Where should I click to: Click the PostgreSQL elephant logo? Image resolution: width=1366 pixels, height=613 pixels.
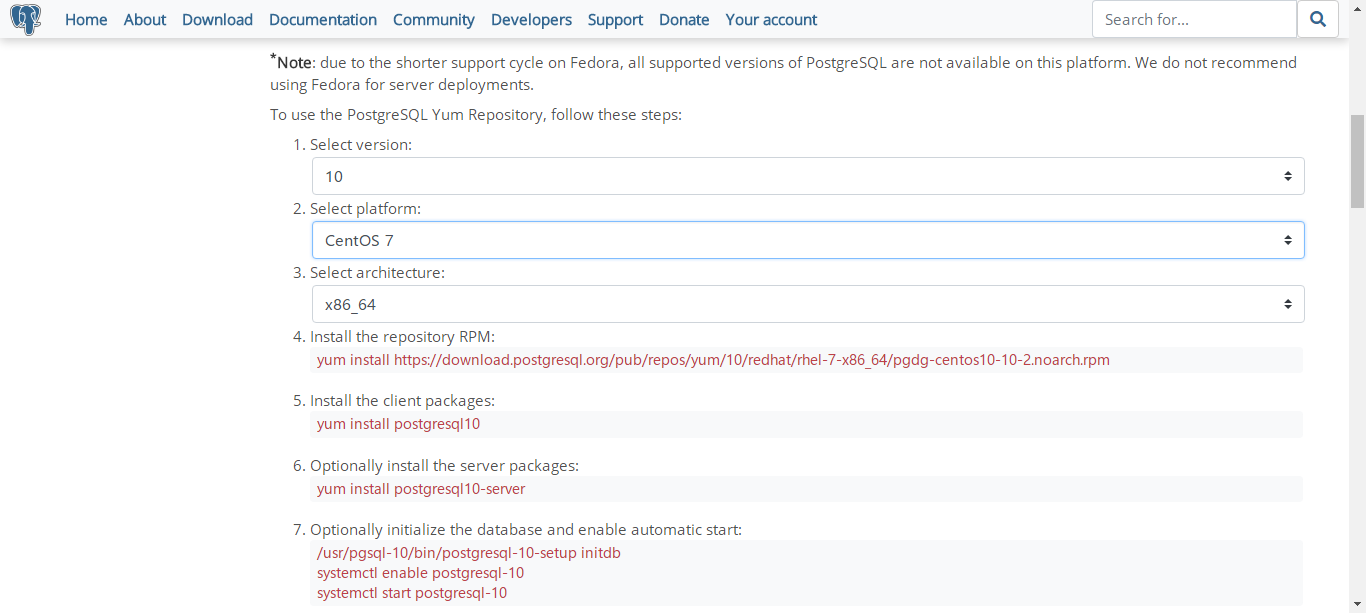pyautogui.click(x=26, y=19)
